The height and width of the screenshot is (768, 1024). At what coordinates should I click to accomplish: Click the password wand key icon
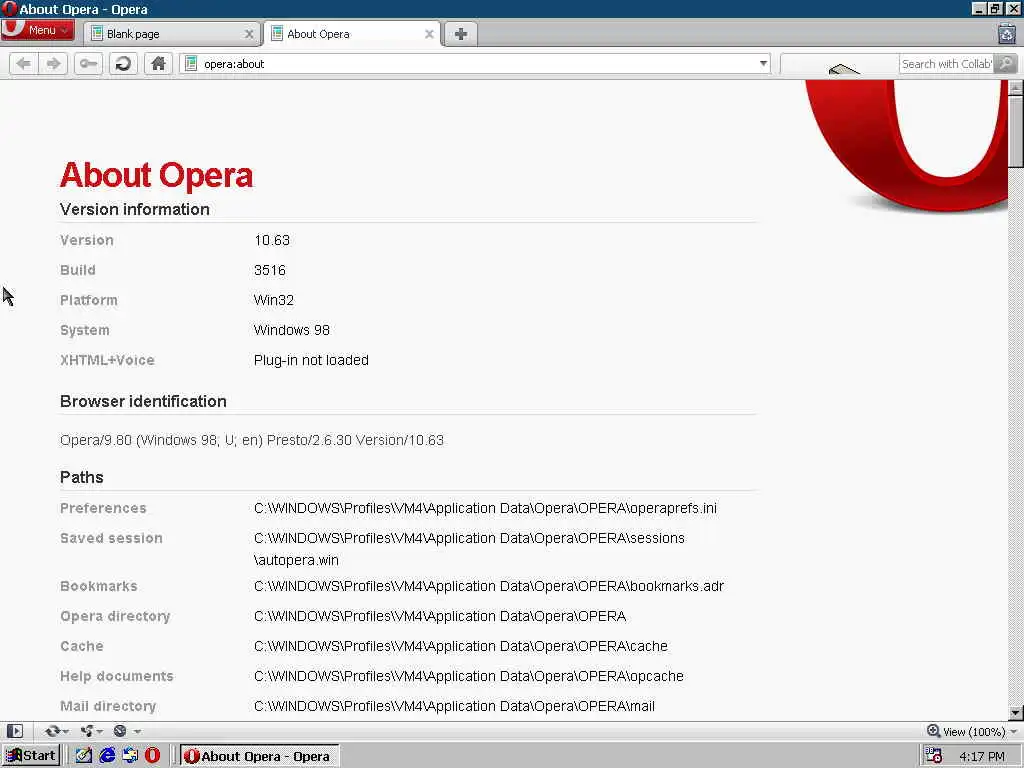click(88, 63)
